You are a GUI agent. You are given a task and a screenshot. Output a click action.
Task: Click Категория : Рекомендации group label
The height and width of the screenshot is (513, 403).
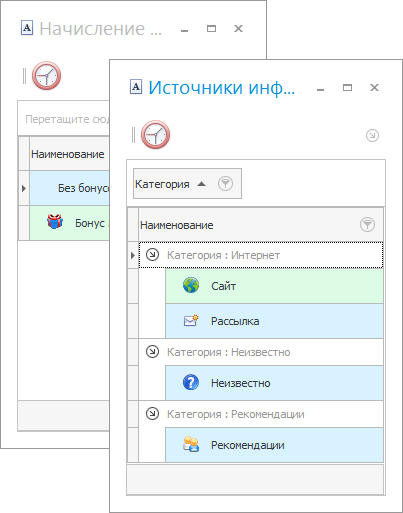pos(235,414)
